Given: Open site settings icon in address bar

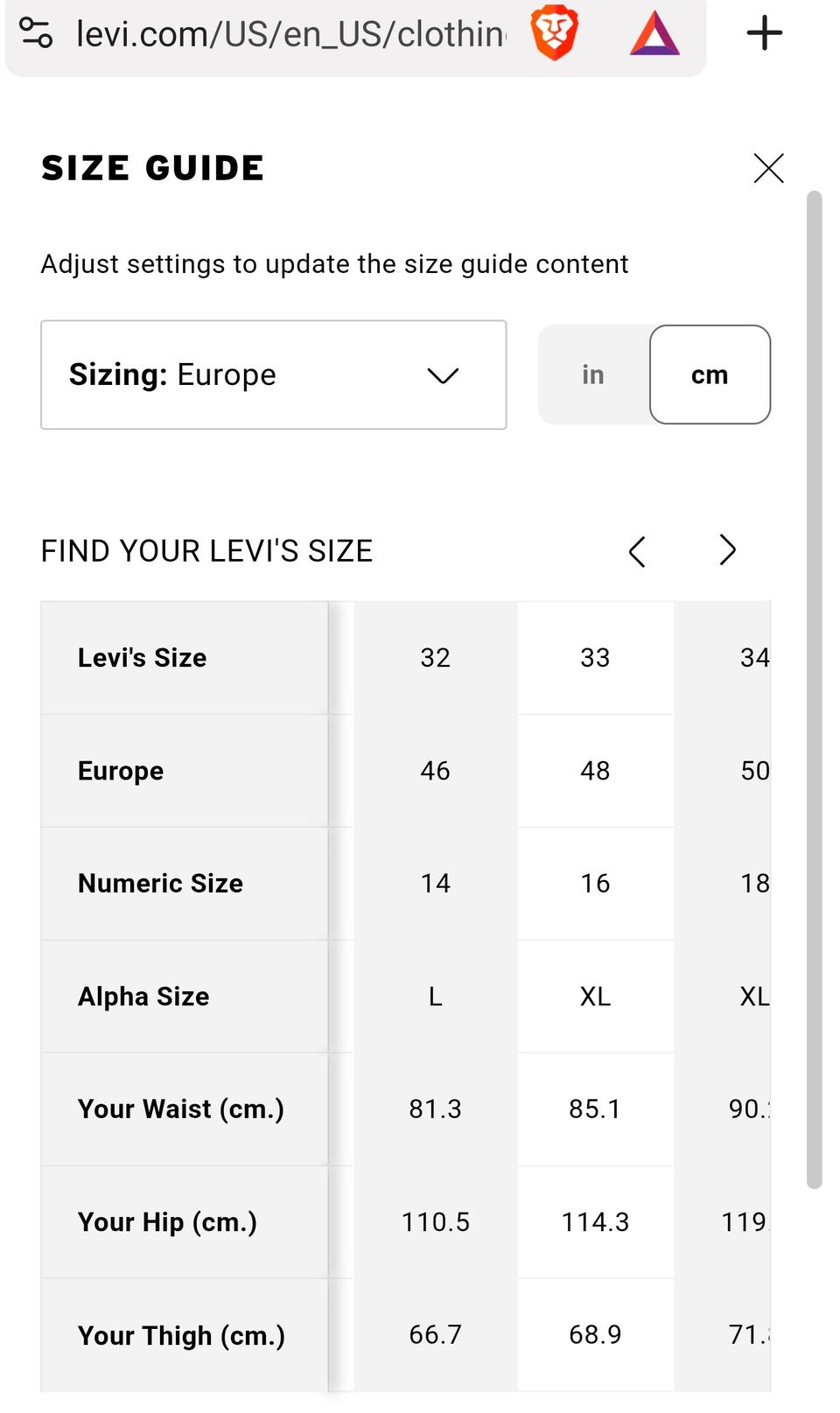Looking at the screenshot, I should pos(36,33).
